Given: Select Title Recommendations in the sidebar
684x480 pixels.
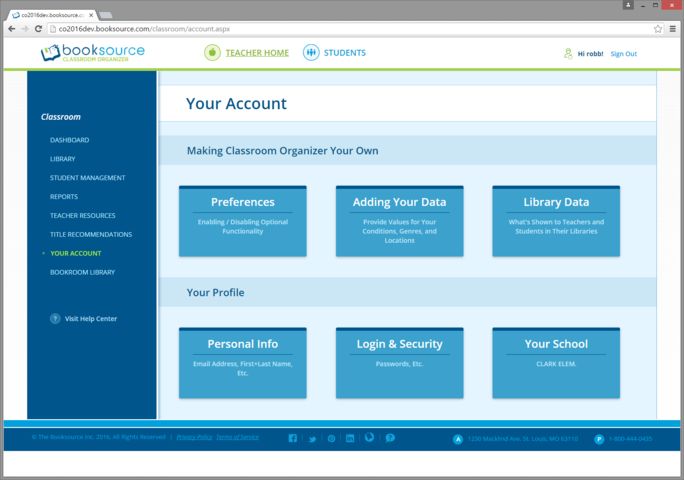Looking at the screenshot, I should (91, 234).
